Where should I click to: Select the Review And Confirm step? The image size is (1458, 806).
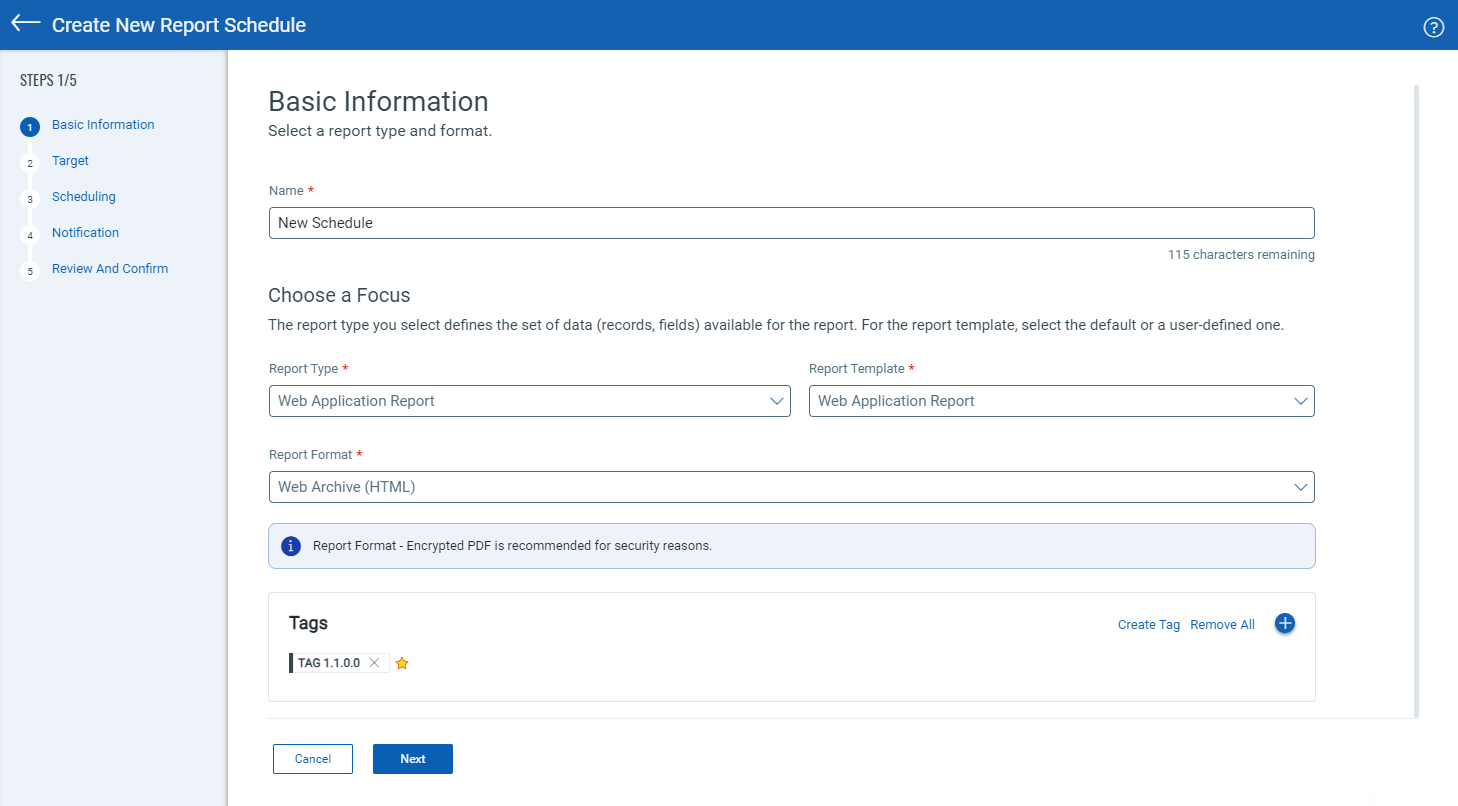pyautogui.click(x=110, y=269)
